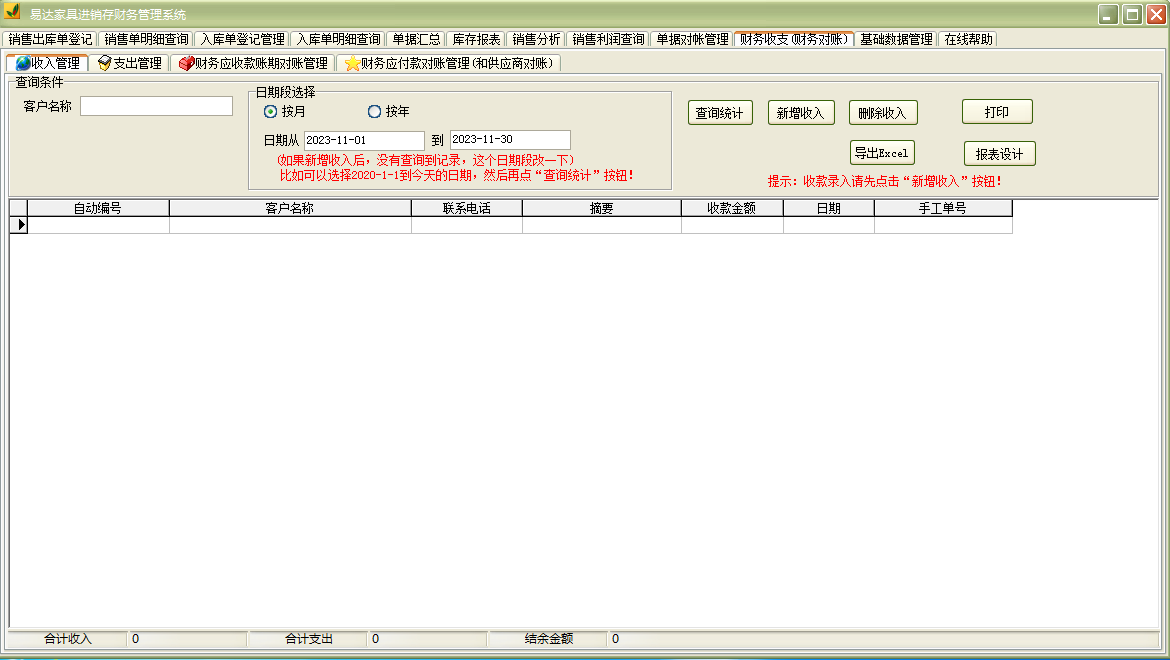The width and height of the screenshot is (1170, 660).
Task: Click the globe icon on 收入管理 tab
Action: (23, 63)
